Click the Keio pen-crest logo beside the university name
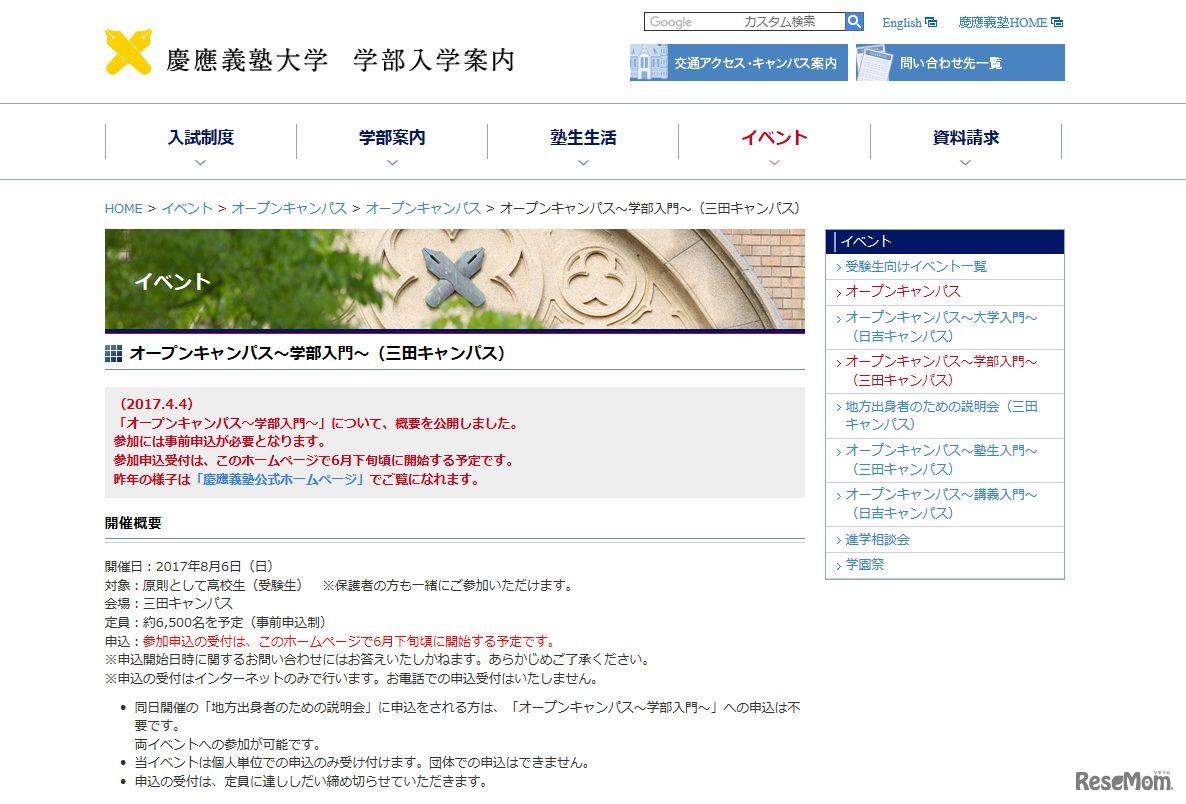Image resolution: width=1186 pixels, height=804 pixels. pyautogui.click(x=127, y=52)
